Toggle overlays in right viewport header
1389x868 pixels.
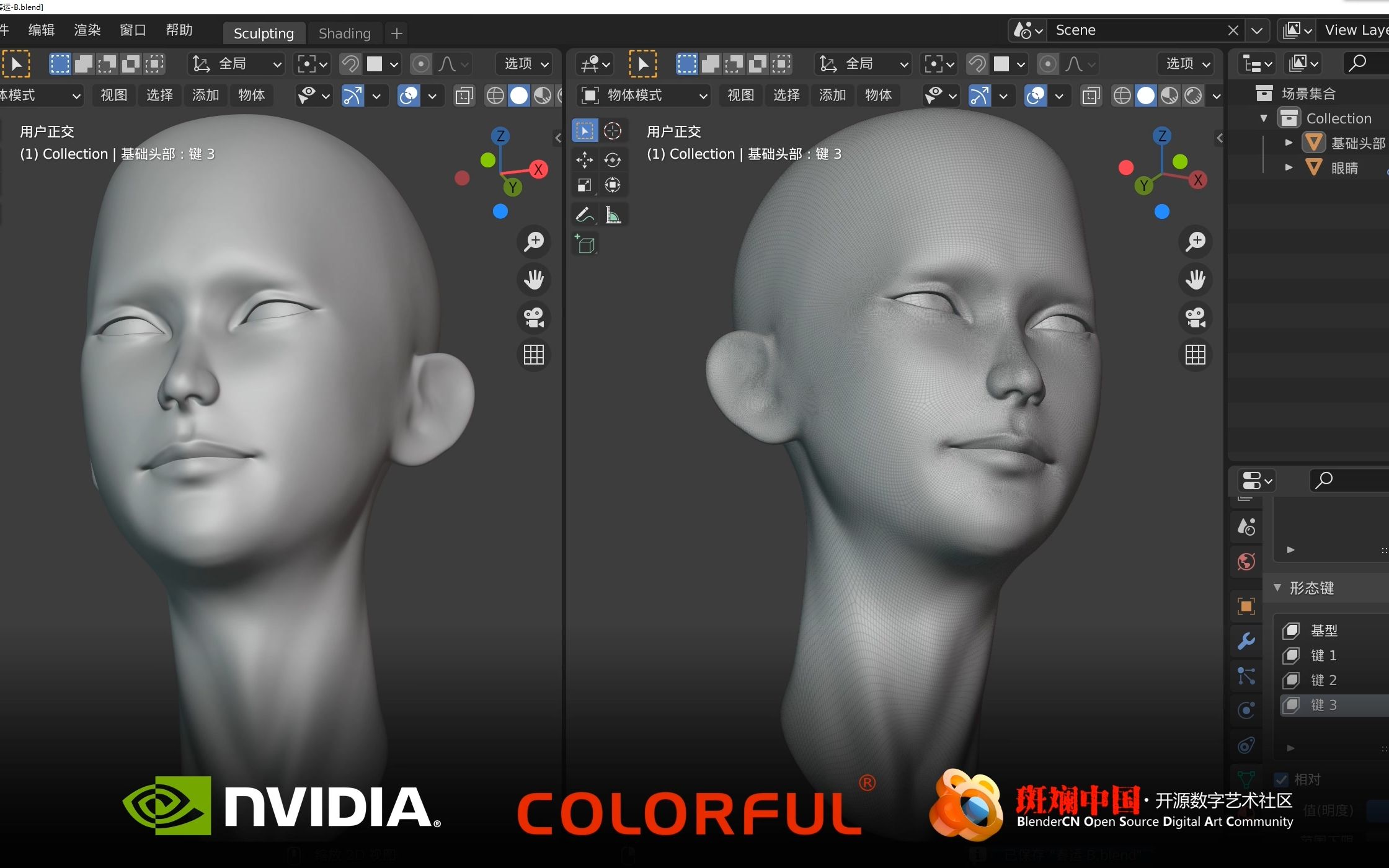[x=1036, y=95]
